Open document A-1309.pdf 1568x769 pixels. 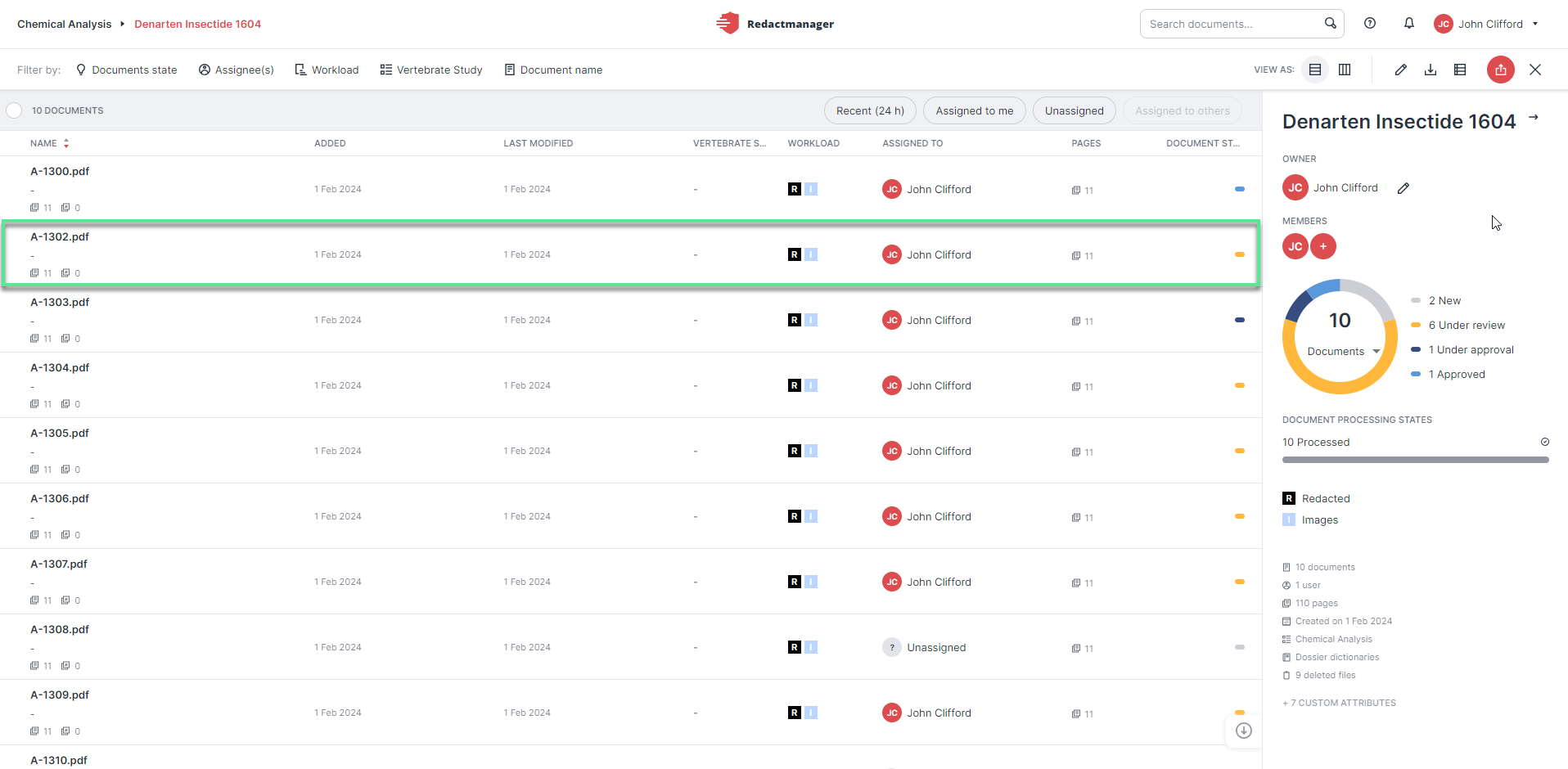60,695
